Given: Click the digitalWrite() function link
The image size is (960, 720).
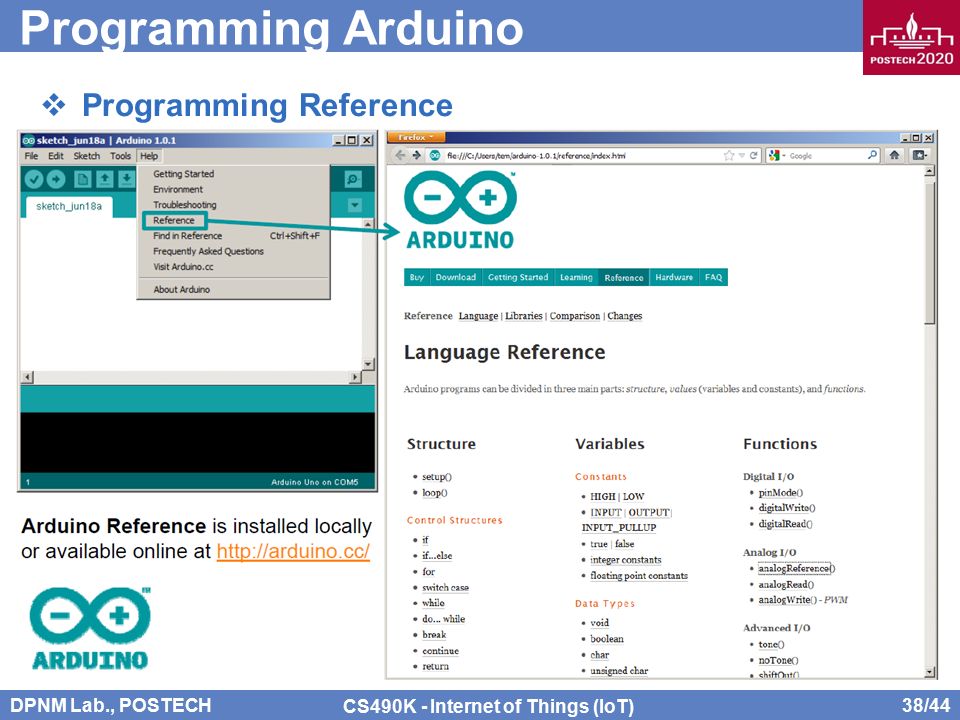Looking at the screenshot, I should pos(787,508).
